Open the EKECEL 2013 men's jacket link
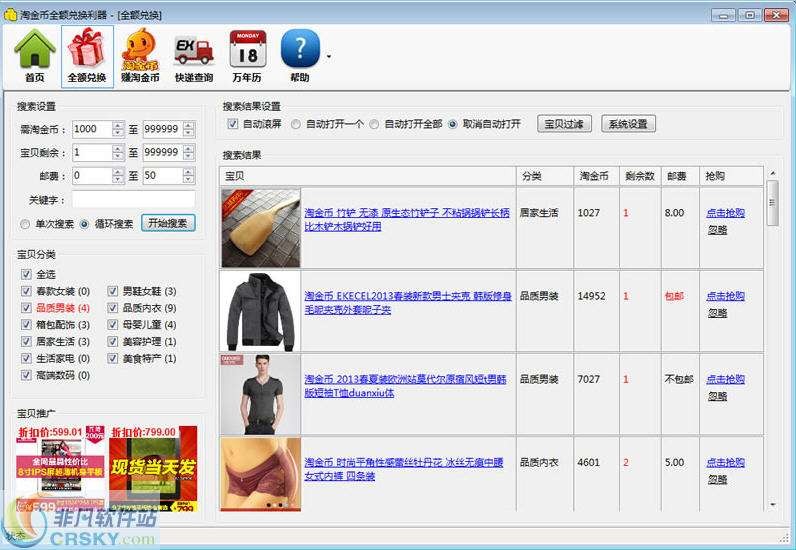Screen dimensions: 796x550 pos(408,303)
